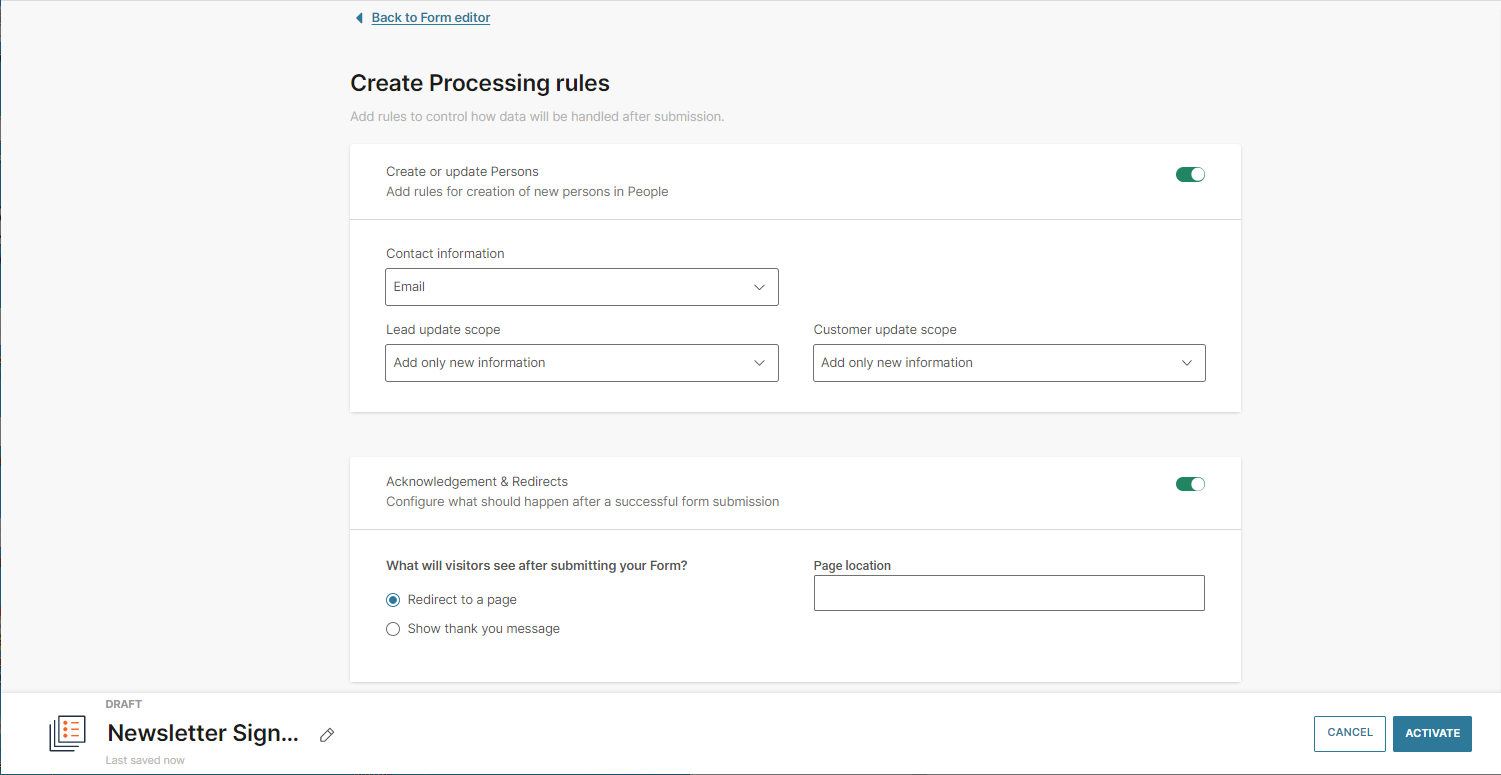Click the DRAFT status label
Screen dimensions: 1501x775
[124, 705]
